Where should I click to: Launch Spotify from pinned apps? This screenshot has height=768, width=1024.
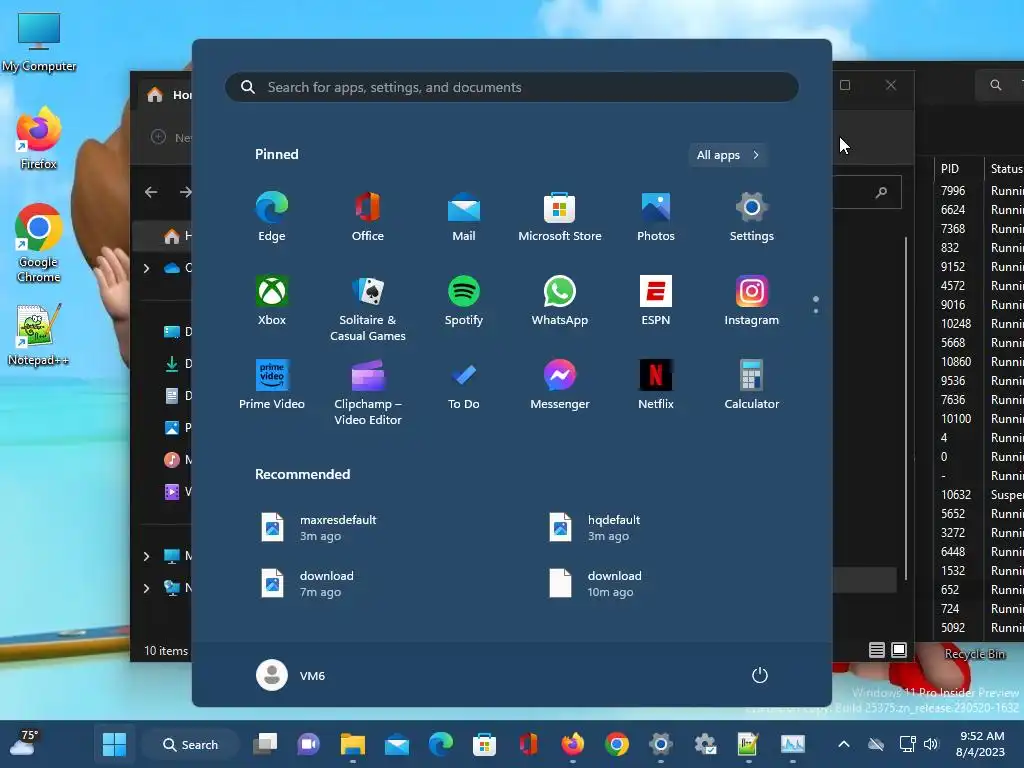coord(464,301)
